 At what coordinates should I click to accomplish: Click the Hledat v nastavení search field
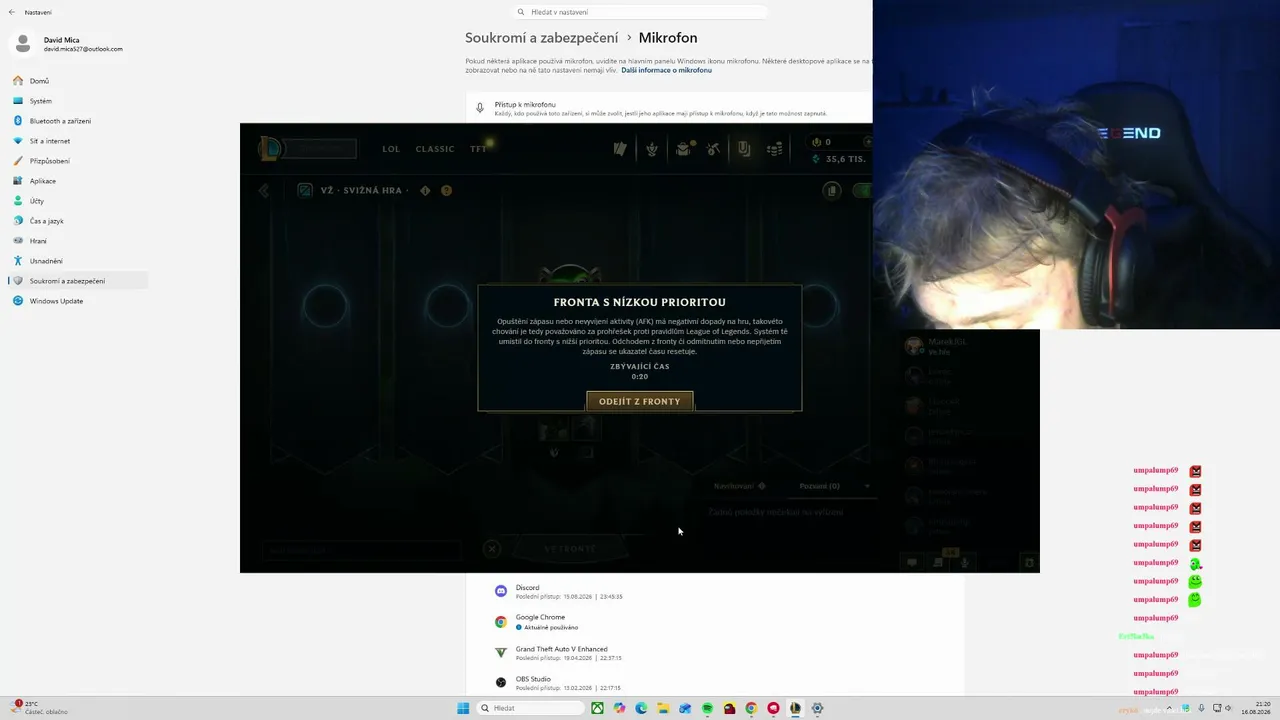[640, 12]
